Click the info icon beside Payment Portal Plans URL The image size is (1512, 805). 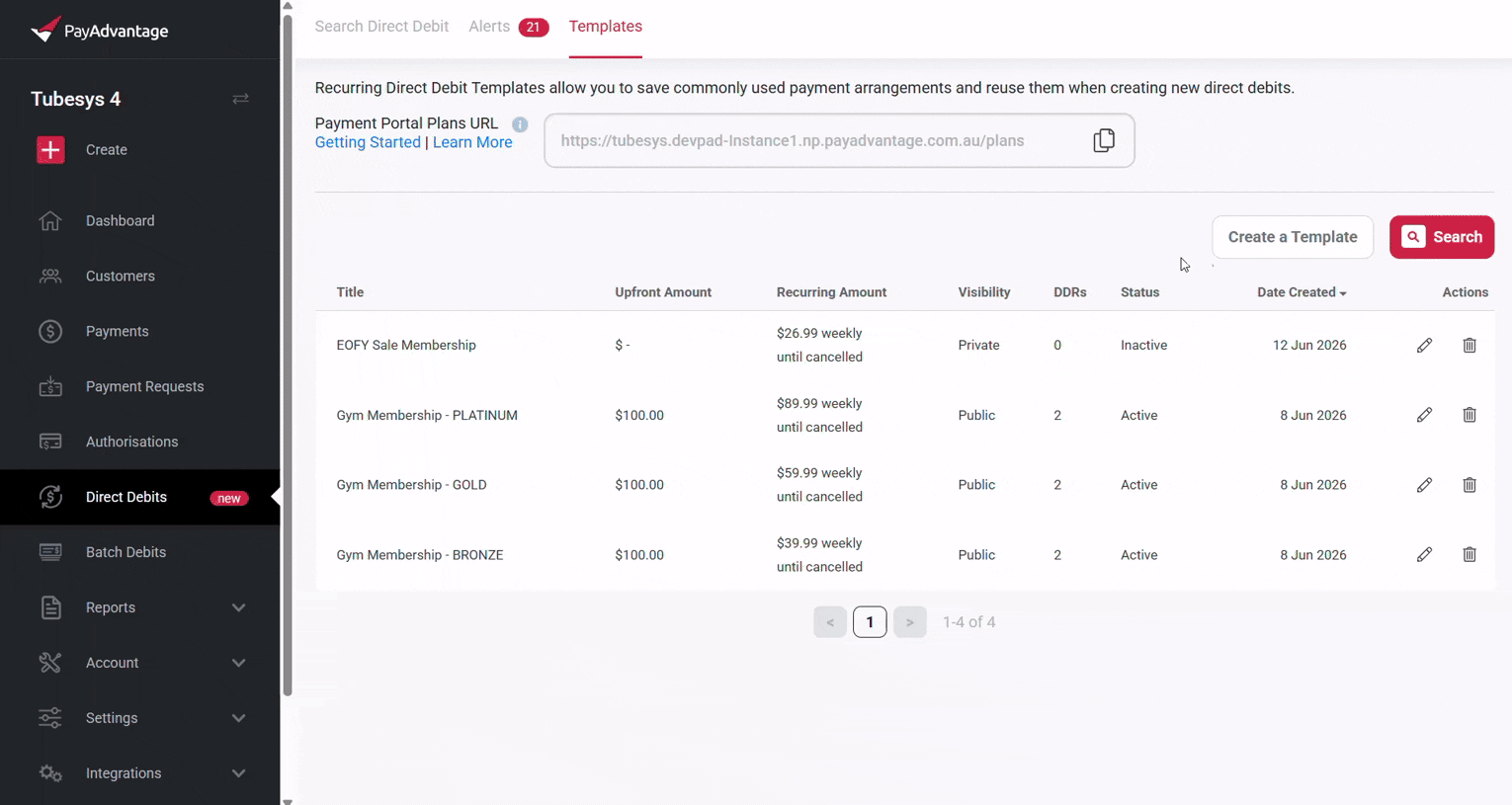point(520,124)
